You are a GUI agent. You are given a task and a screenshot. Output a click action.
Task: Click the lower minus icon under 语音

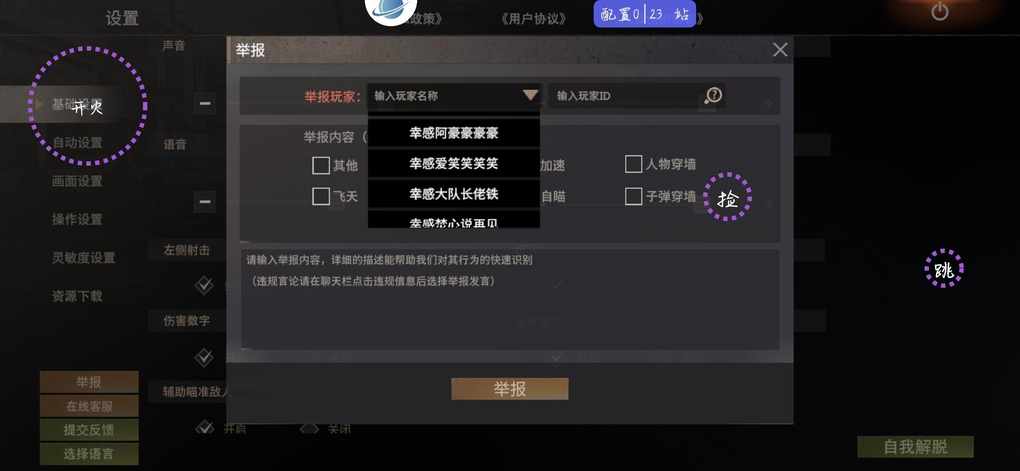tap(205, 202)
